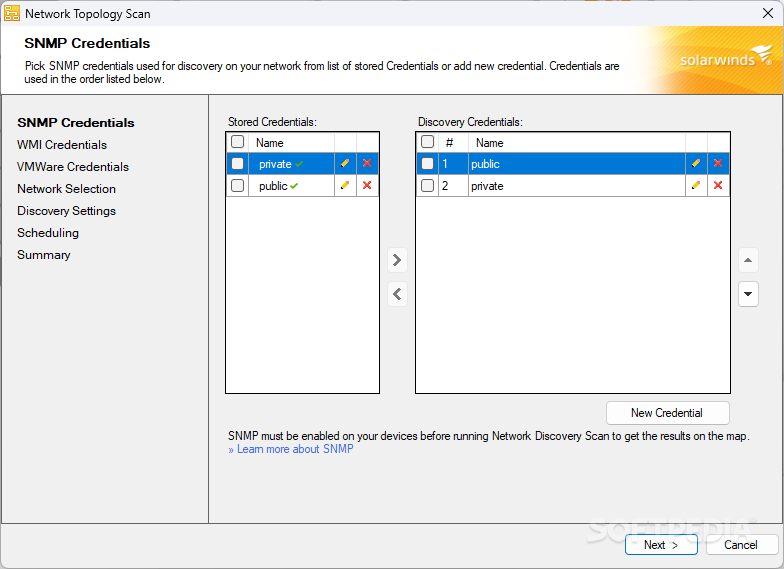The width and height of the screenshot is (784, 569).
Task: Click the New Credential button
Action: tap(668, 413)
